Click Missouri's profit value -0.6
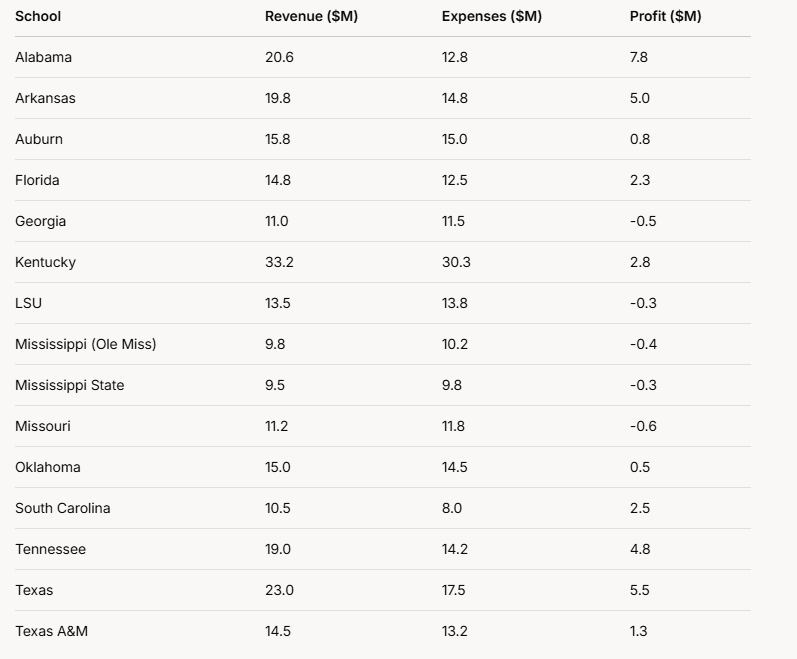This screenshot has width=797, height=659. pos(643,426)
